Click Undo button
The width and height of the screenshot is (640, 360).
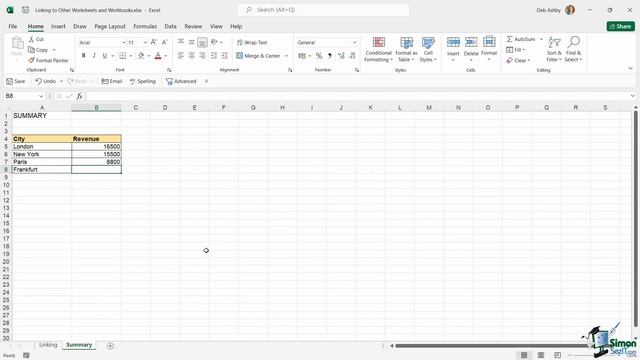pos(45,81)
